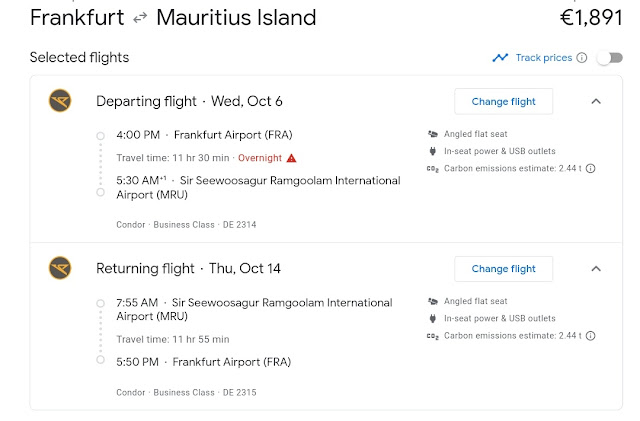
Task: Enable the Track prices toggle
Action: 608,58
